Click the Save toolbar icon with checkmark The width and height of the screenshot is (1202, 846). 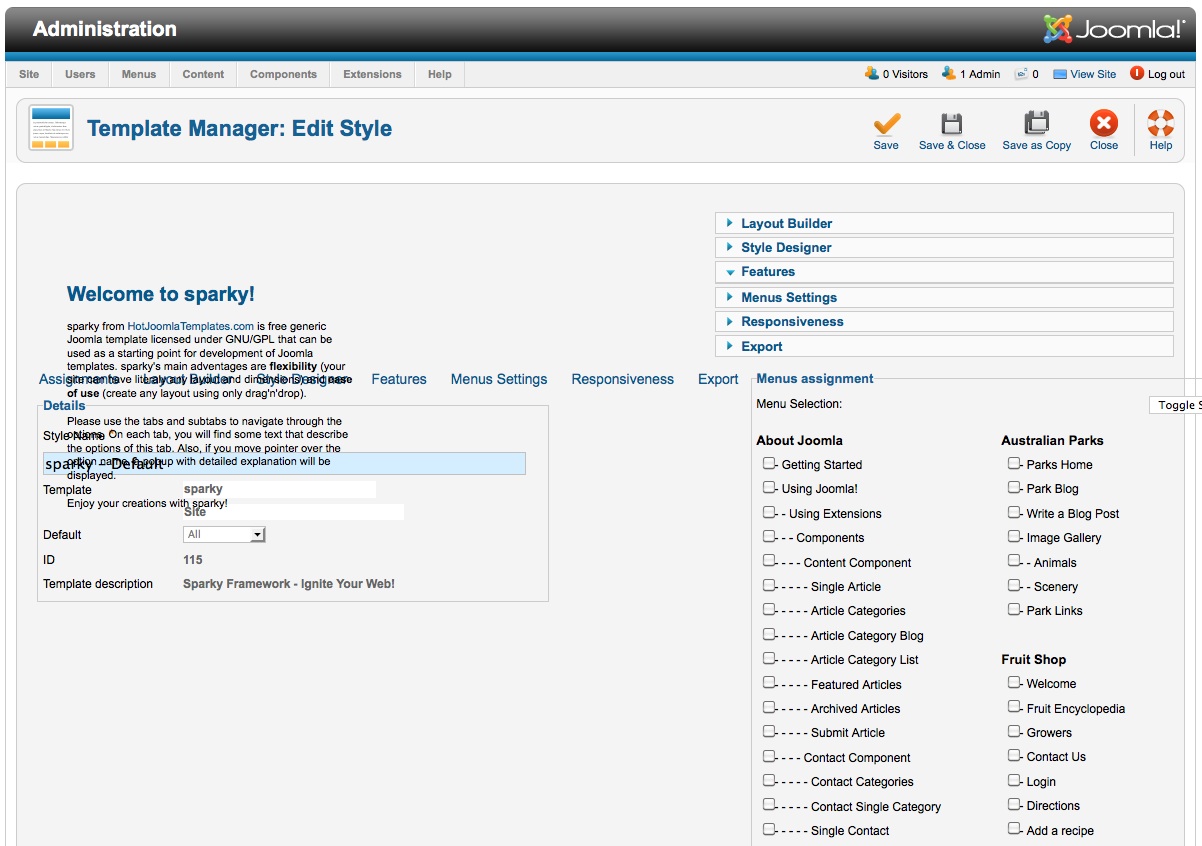(x=886, y=124)
